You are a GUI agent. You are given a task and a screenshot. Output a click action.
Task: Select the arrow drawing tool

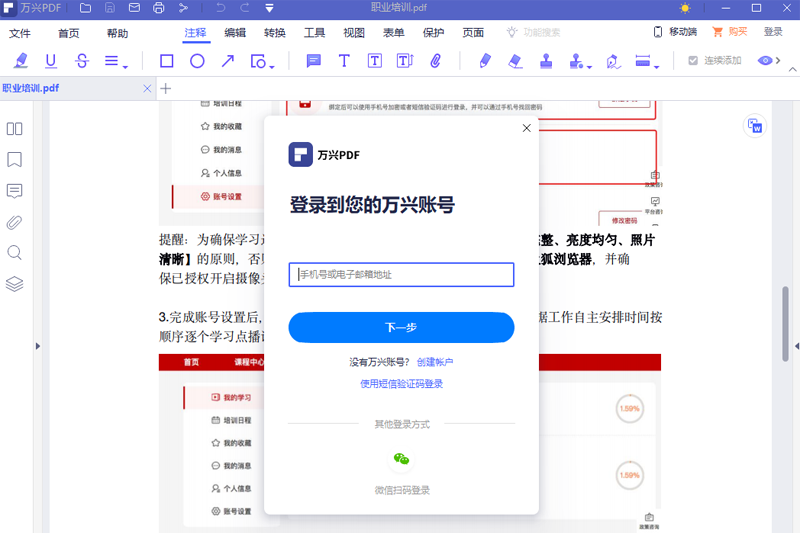click(228, 61)
